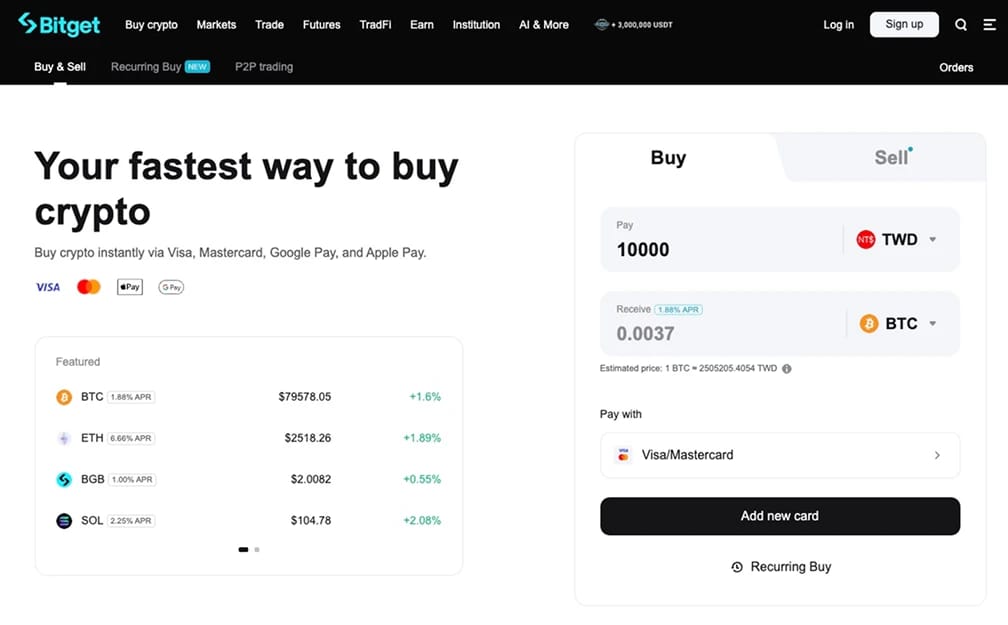The width and height of the screenshot is (1008, 625).
Task: Click the info icon beside estimated price
Action: (x=786, y=369)
